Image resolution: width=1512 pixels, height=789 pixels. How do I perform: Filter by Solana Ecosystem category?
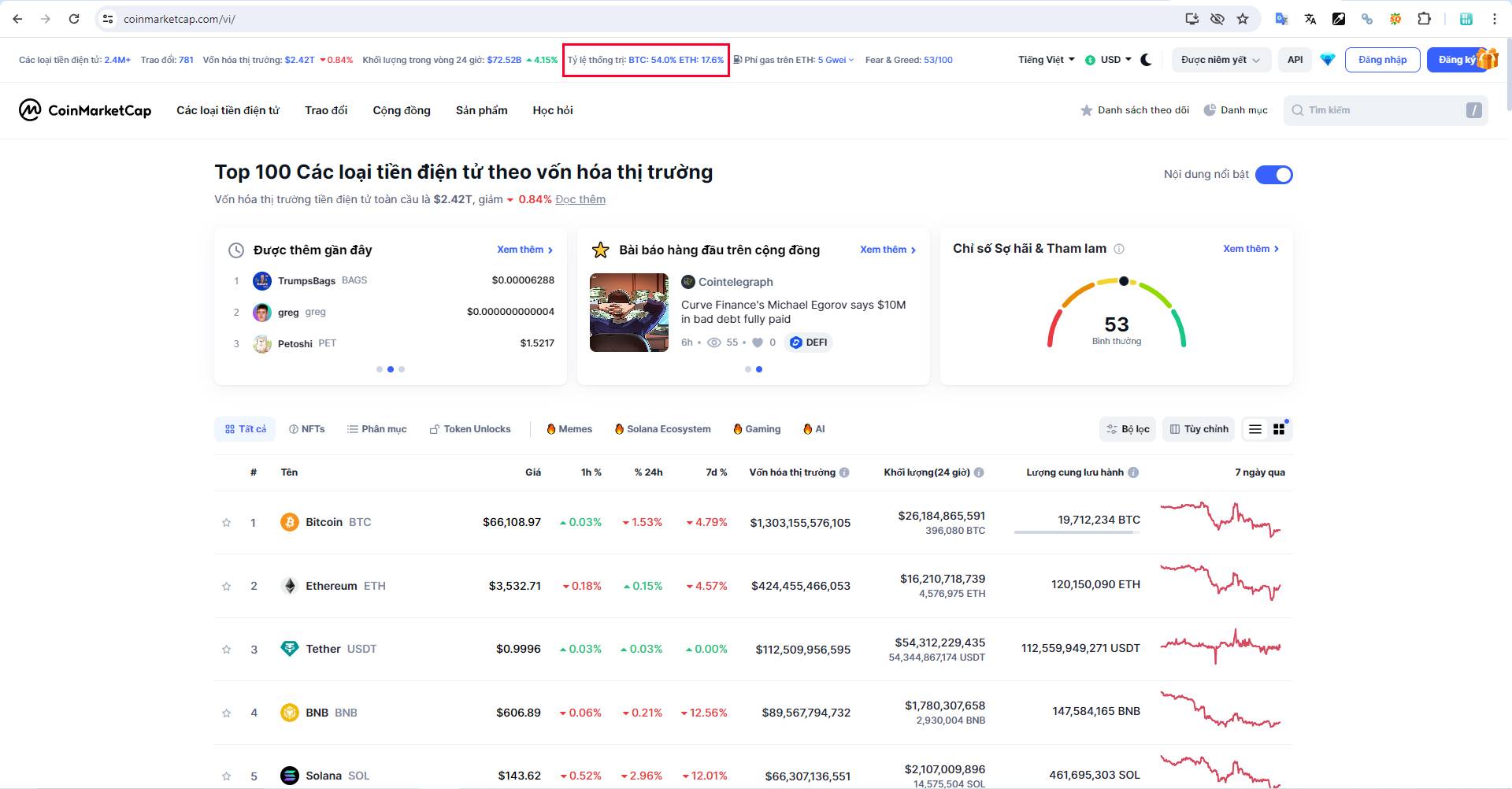[662, 429]
